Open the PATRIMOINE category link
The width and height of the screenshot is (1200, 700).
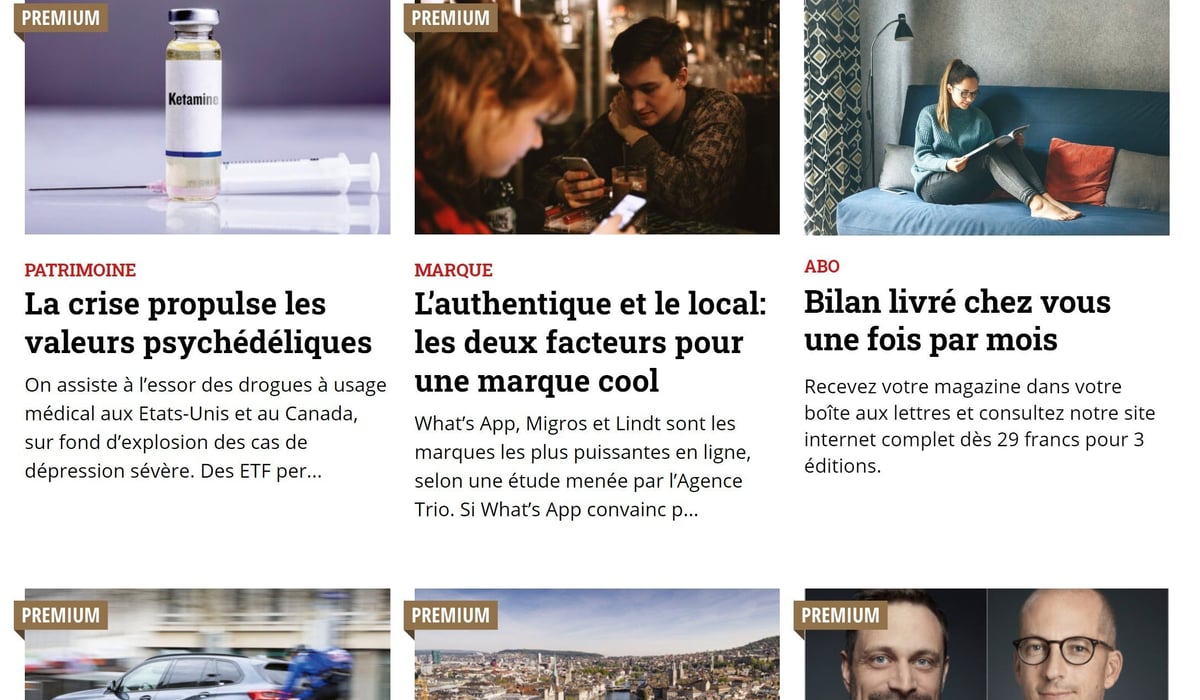pyautogui.click(x=80, y=270)
